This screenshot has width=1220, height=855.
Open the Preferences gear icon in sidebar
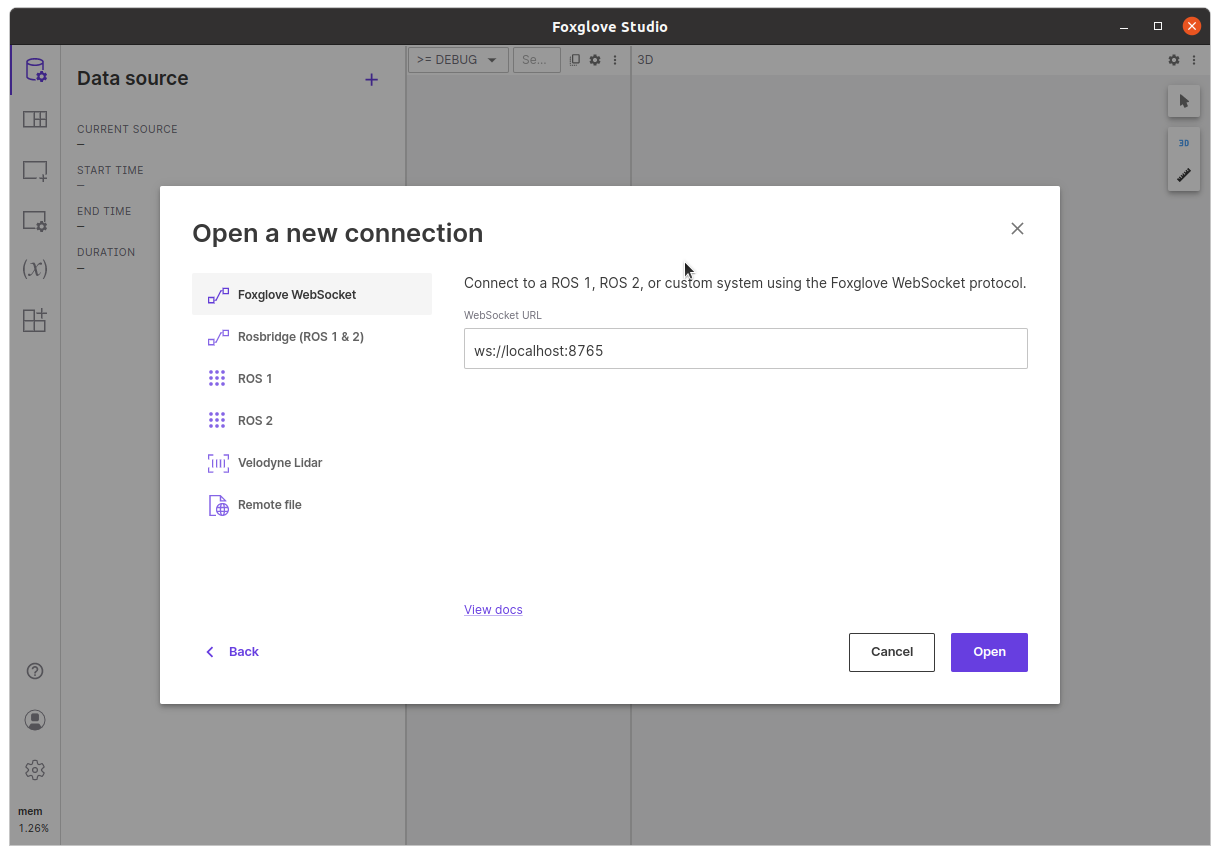35,770
